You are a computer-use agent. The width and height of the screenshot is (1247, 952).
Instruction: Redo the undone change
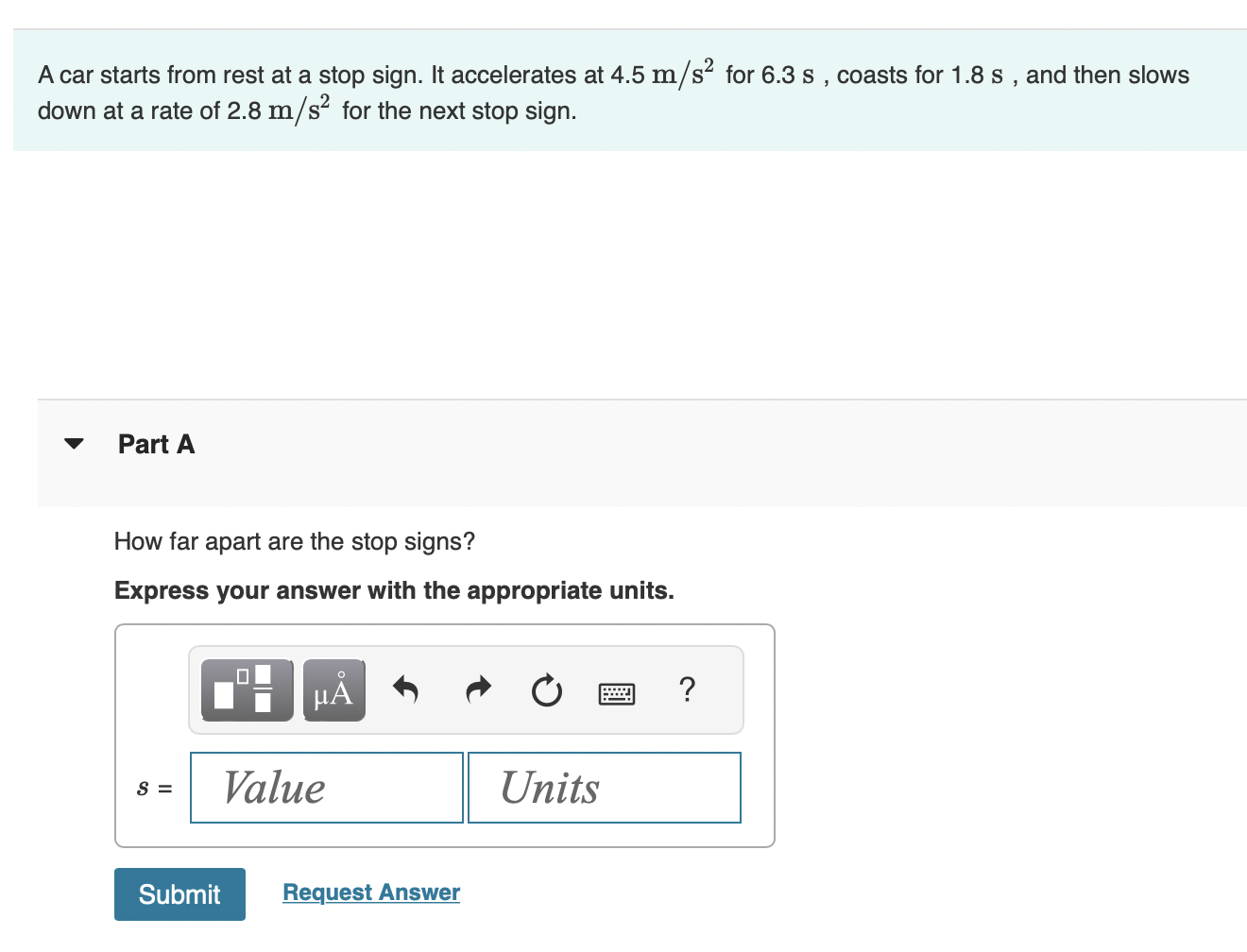(477, 689)
